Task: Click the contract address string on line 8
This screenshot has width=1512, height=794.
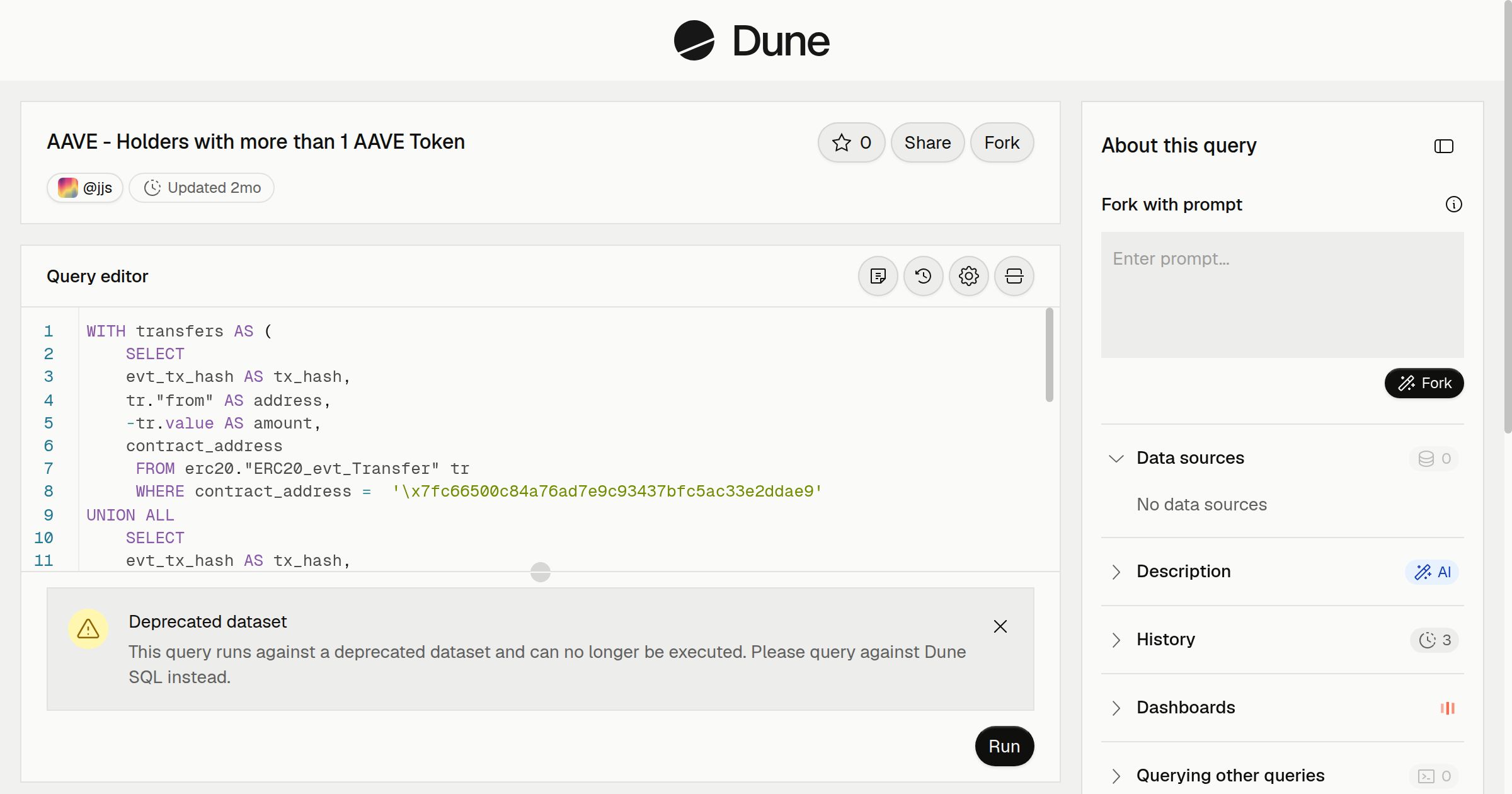Action: [x=607, y=492]
